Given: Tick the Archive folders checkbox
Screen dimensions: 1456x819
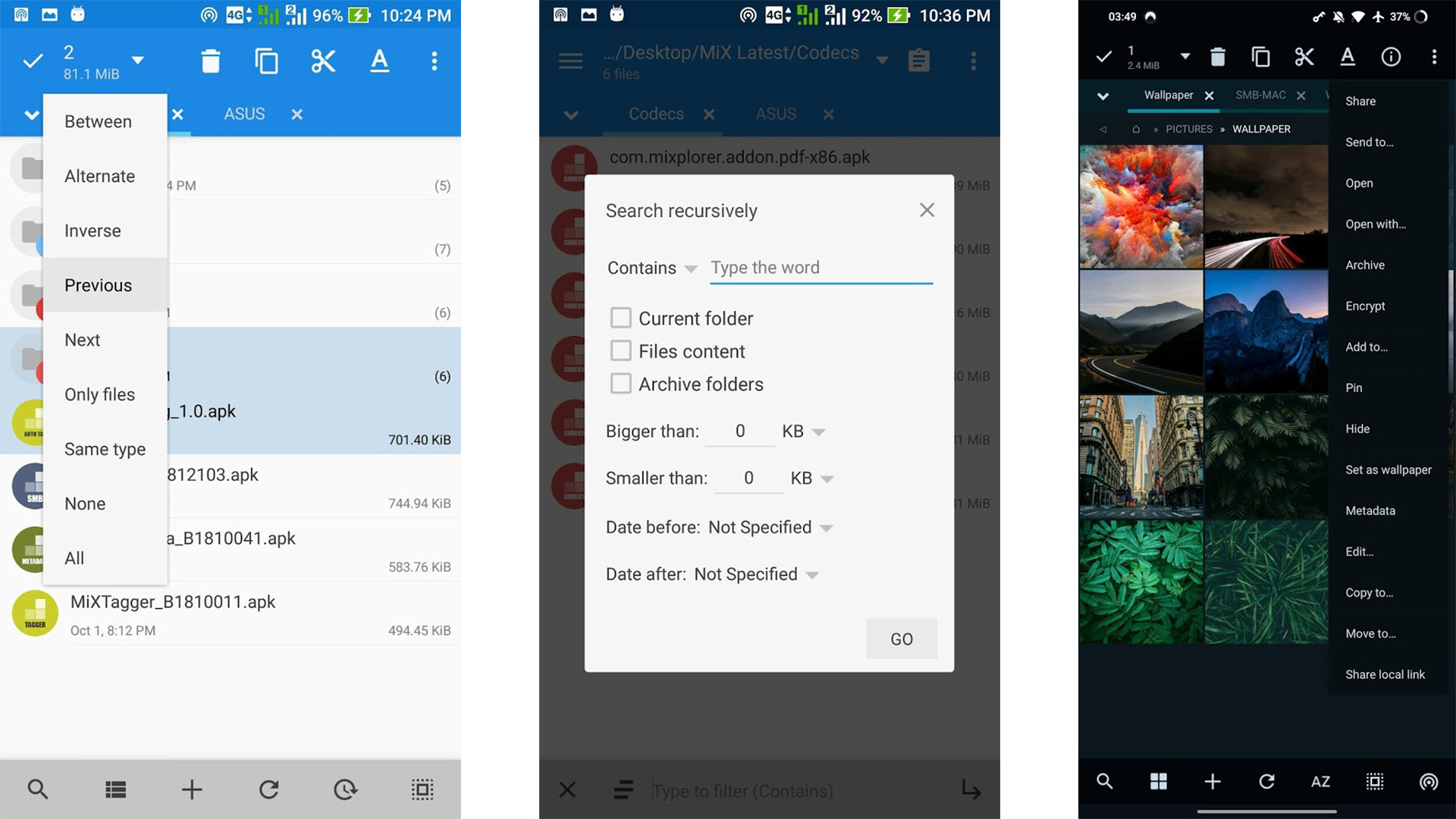Looking at the screenshot, I should (621, 384).
